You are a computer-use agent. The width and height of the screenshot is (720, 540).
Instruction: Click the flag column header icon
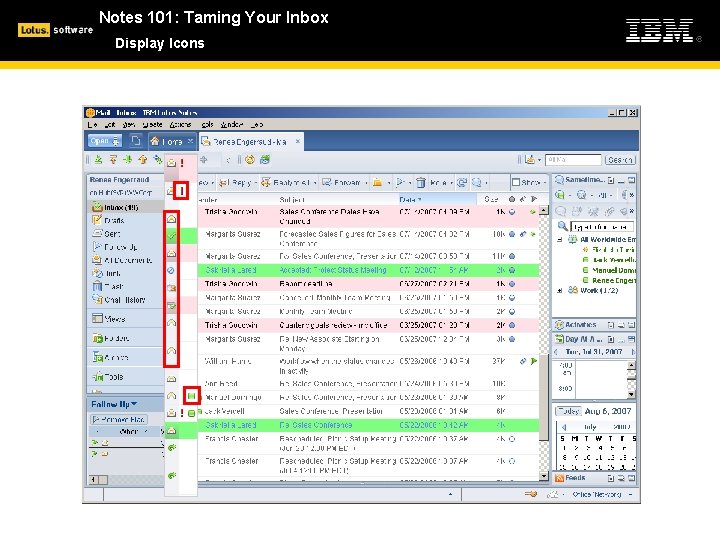[x=534, y=199]
